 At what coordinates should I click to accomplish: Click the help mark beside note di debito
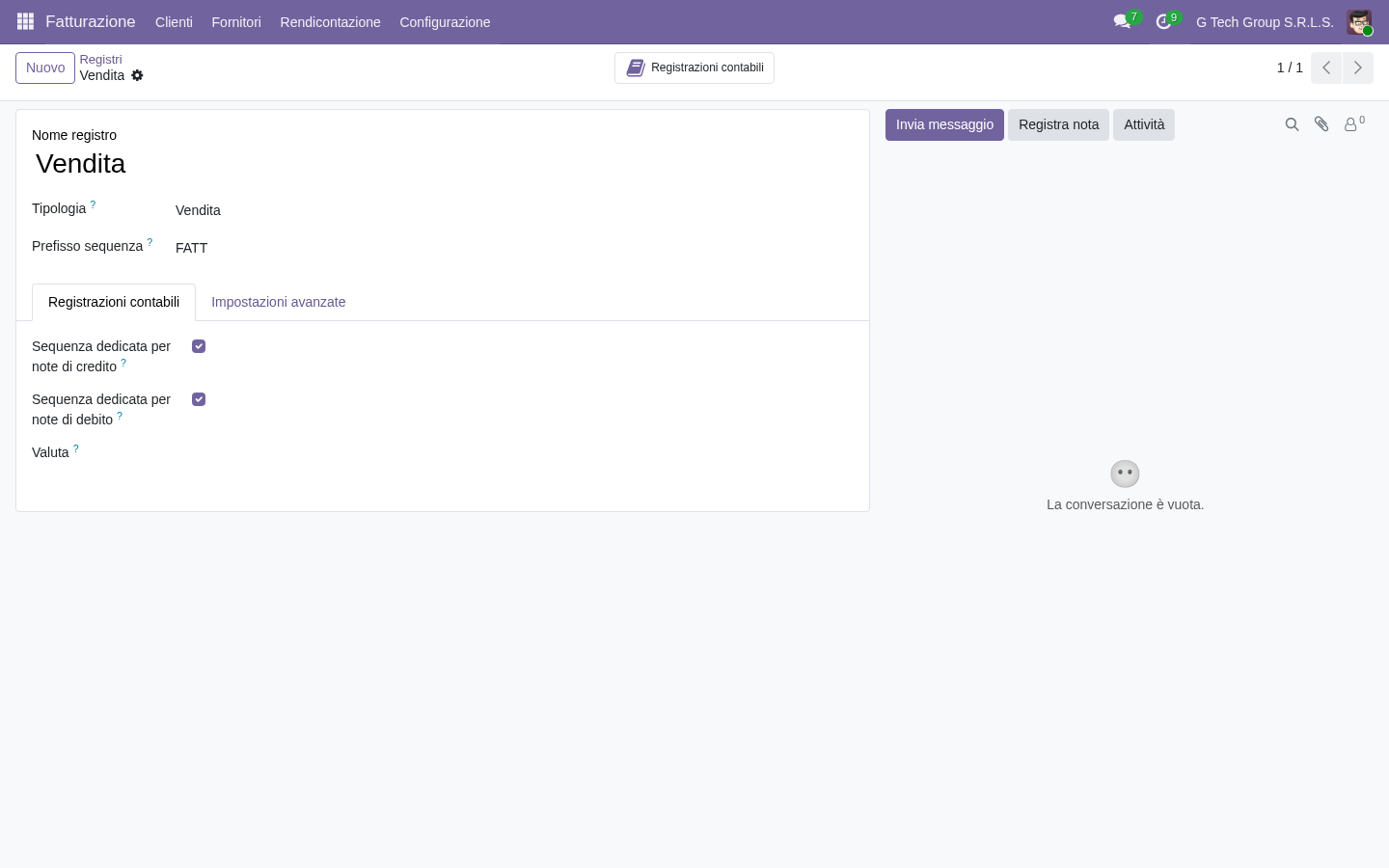tap(120, 416)
